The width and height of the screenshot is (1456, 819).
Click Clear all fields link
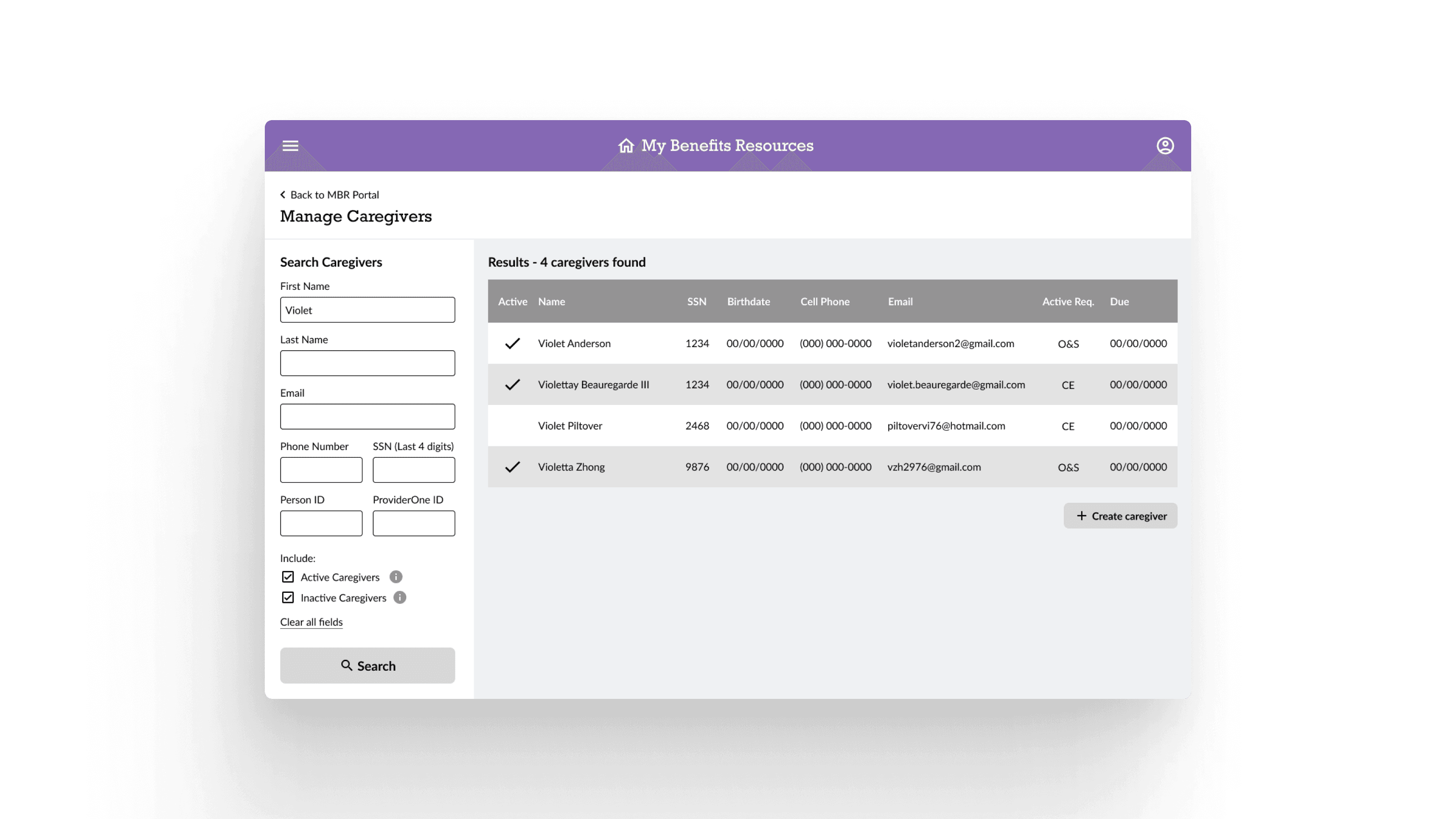point(311,622)
